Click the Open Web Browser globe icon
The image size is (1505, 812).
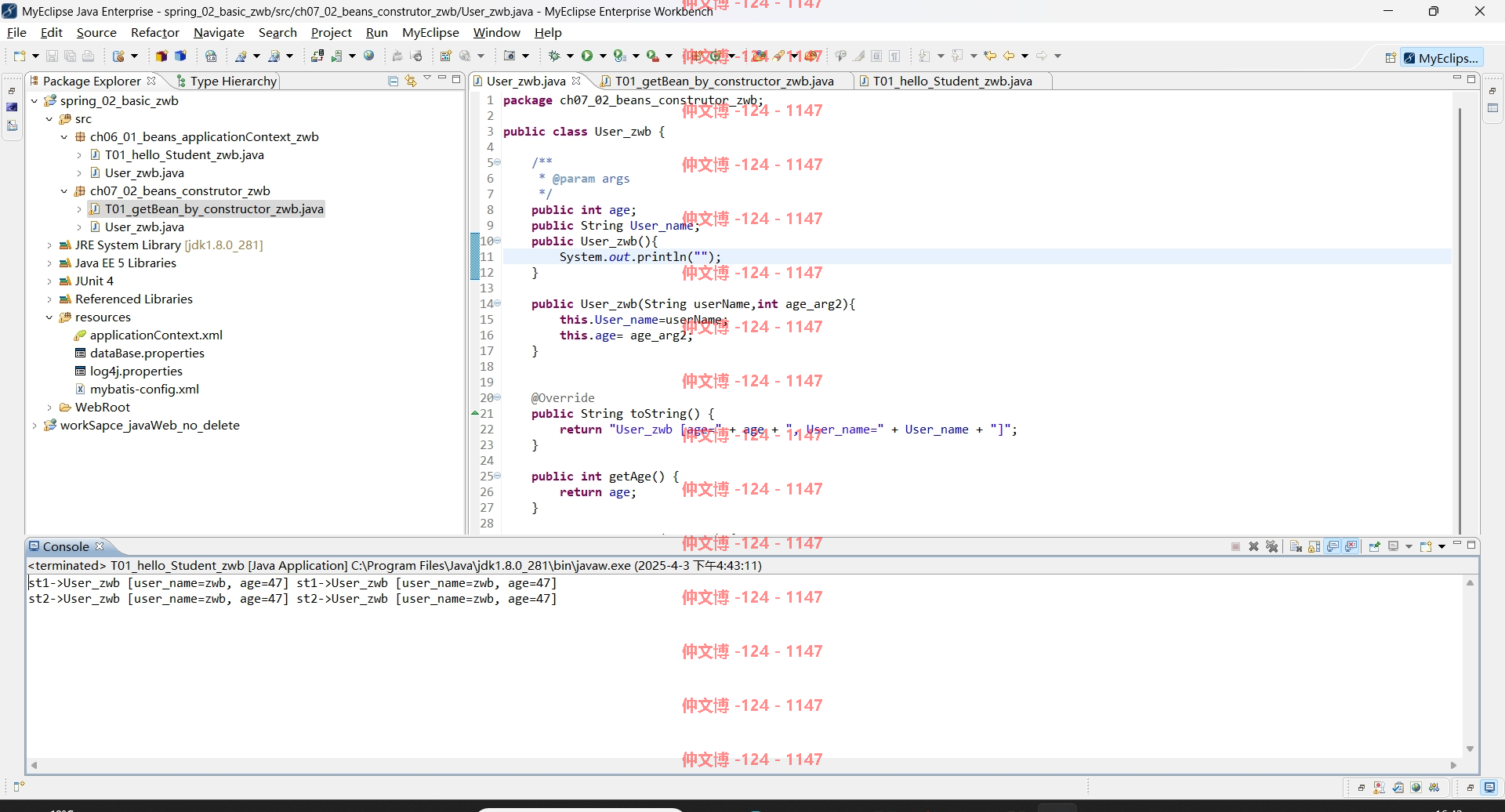pos(369,56)
